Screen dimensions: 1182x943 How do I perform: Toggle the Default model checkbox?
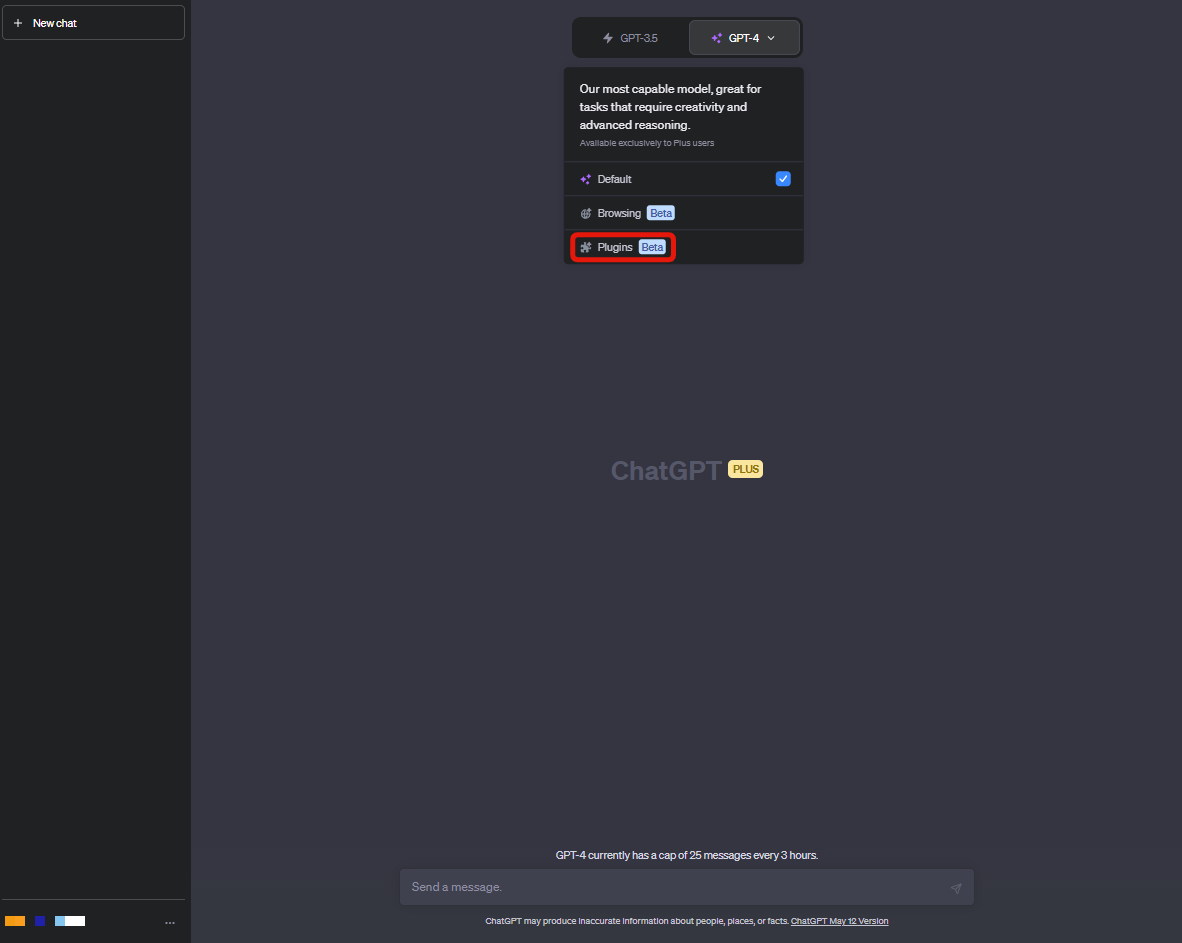(783, 179)
